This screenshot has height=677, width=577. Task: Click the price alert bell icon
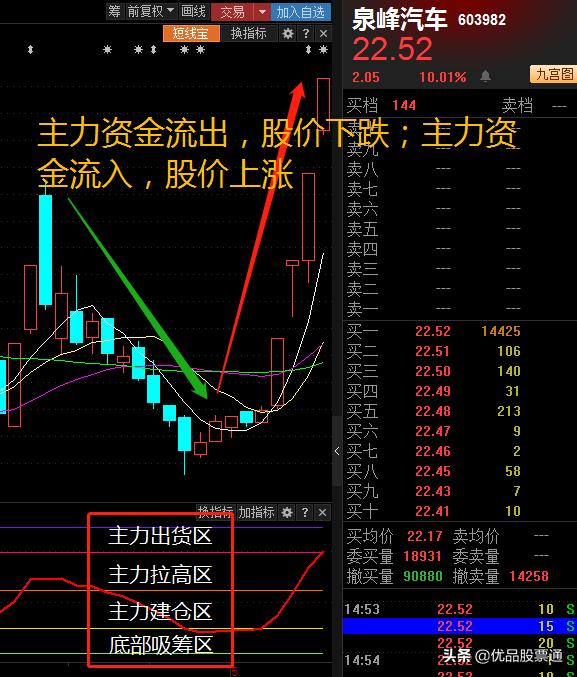point(485,76)
